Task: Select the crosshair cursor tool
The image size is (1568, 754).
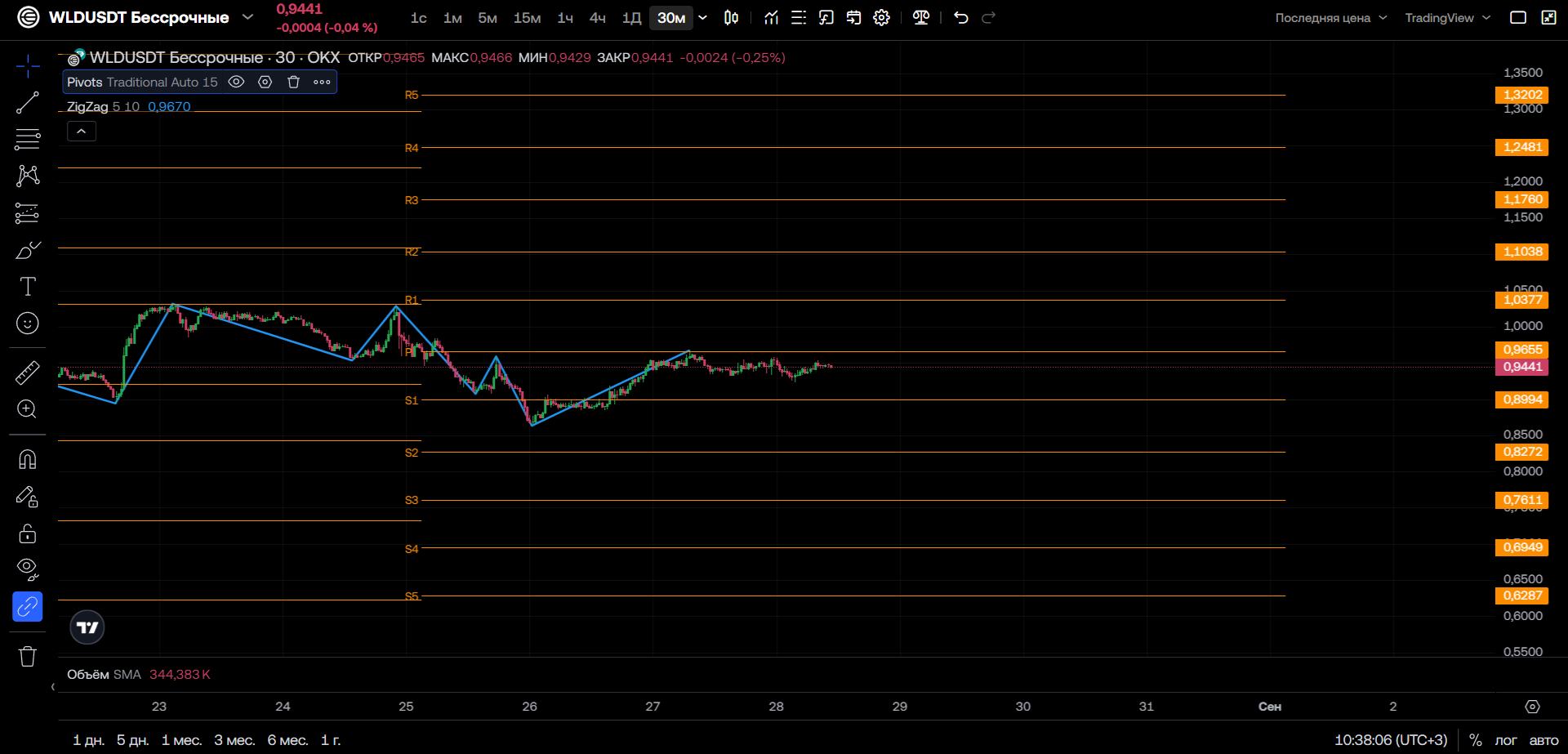Action: 28,65
